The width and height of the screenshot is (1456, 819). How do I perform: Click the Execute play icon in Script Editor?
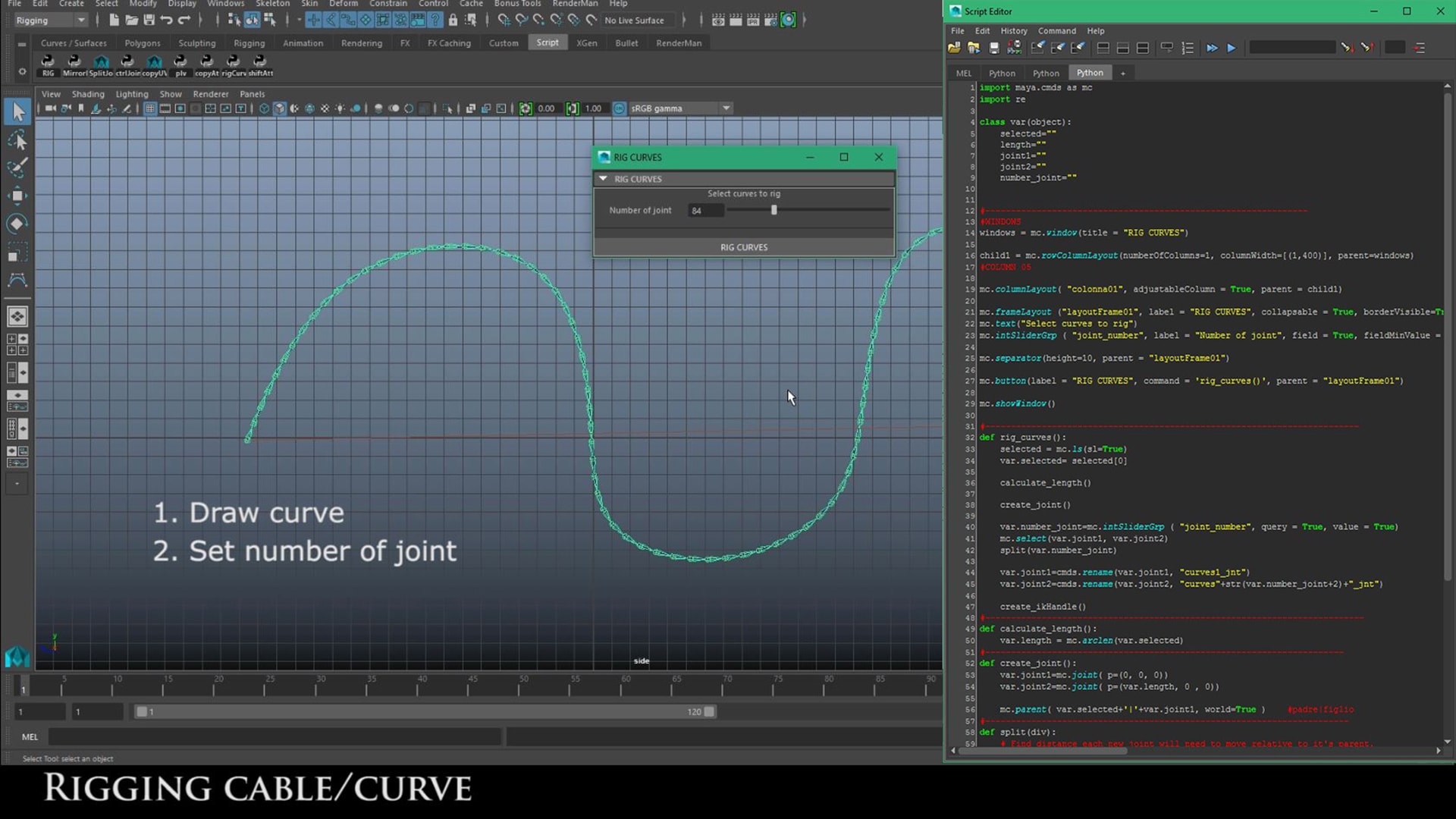pos(1232,48)
